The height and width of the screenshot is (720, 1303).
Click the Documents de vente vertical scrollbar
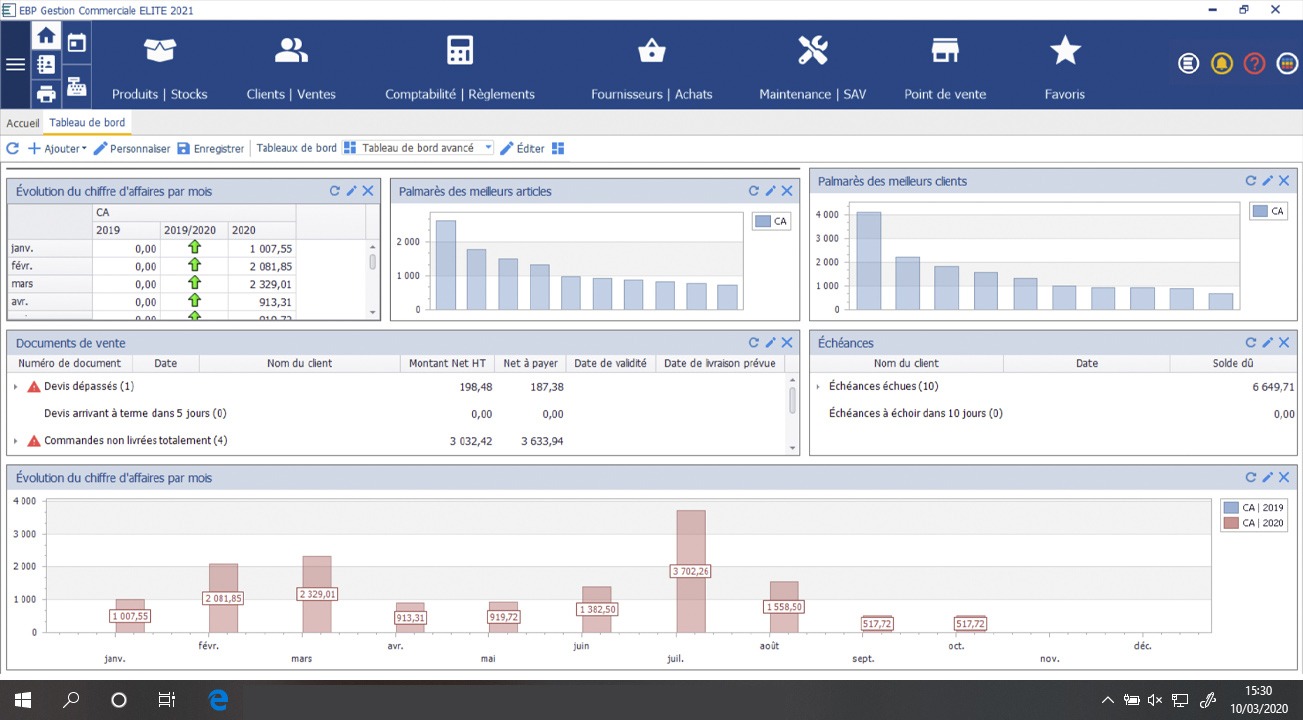[x=792, y=400]
